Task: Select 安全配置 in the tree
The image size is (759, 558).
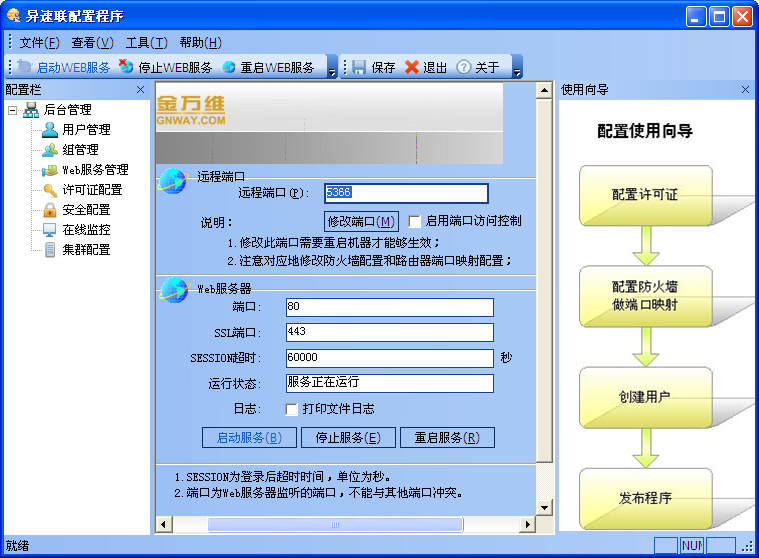Action: (87, 210)
